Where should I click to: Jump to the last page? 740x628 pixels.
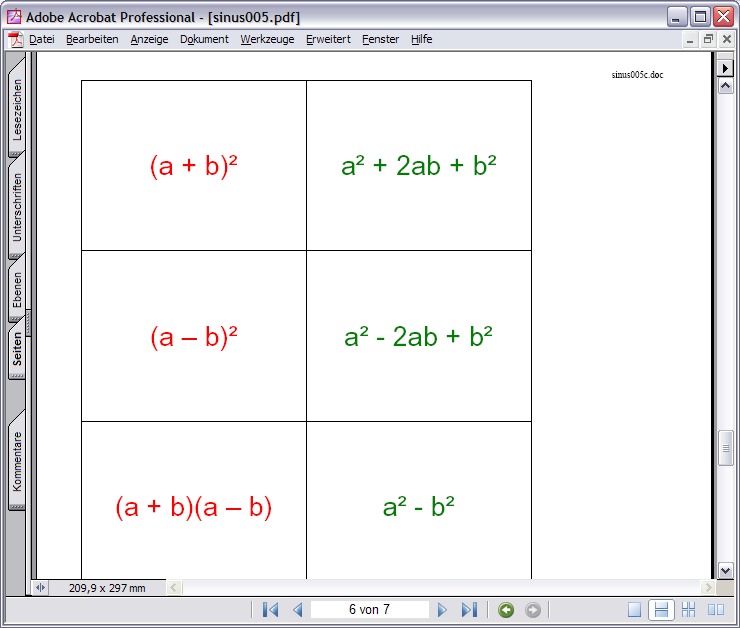point(470,610)
